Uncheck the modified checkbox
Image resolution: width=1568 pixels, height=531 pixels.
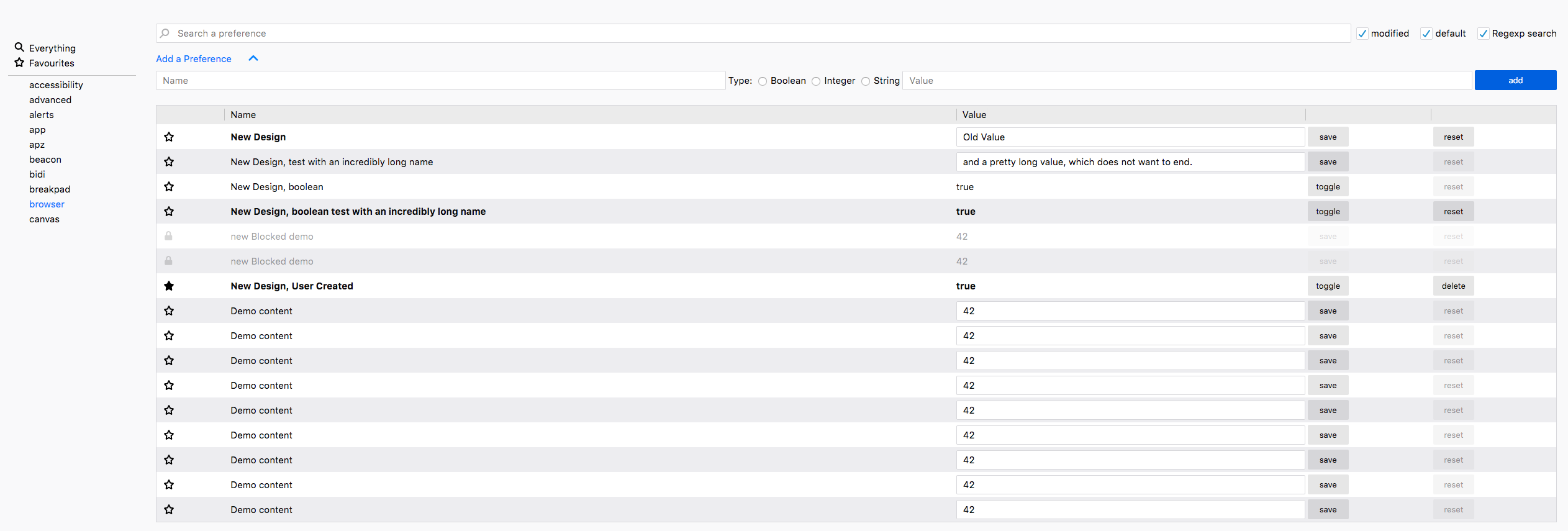(x=1362, y=34)
